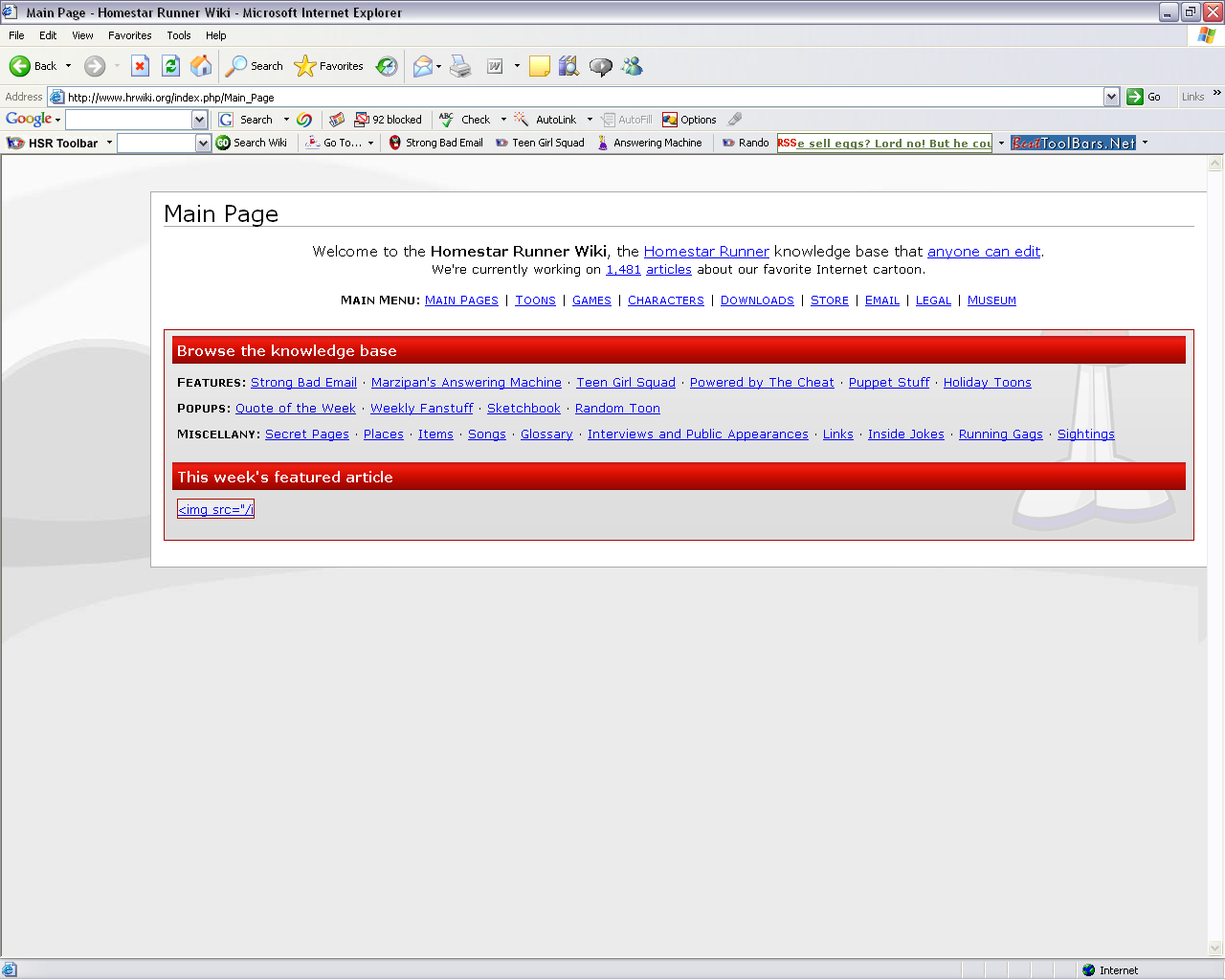Click the page scrollbar down arrow
Image resolution: width=1225 pixels, height=980 pixels.
tap(1215, 948)
